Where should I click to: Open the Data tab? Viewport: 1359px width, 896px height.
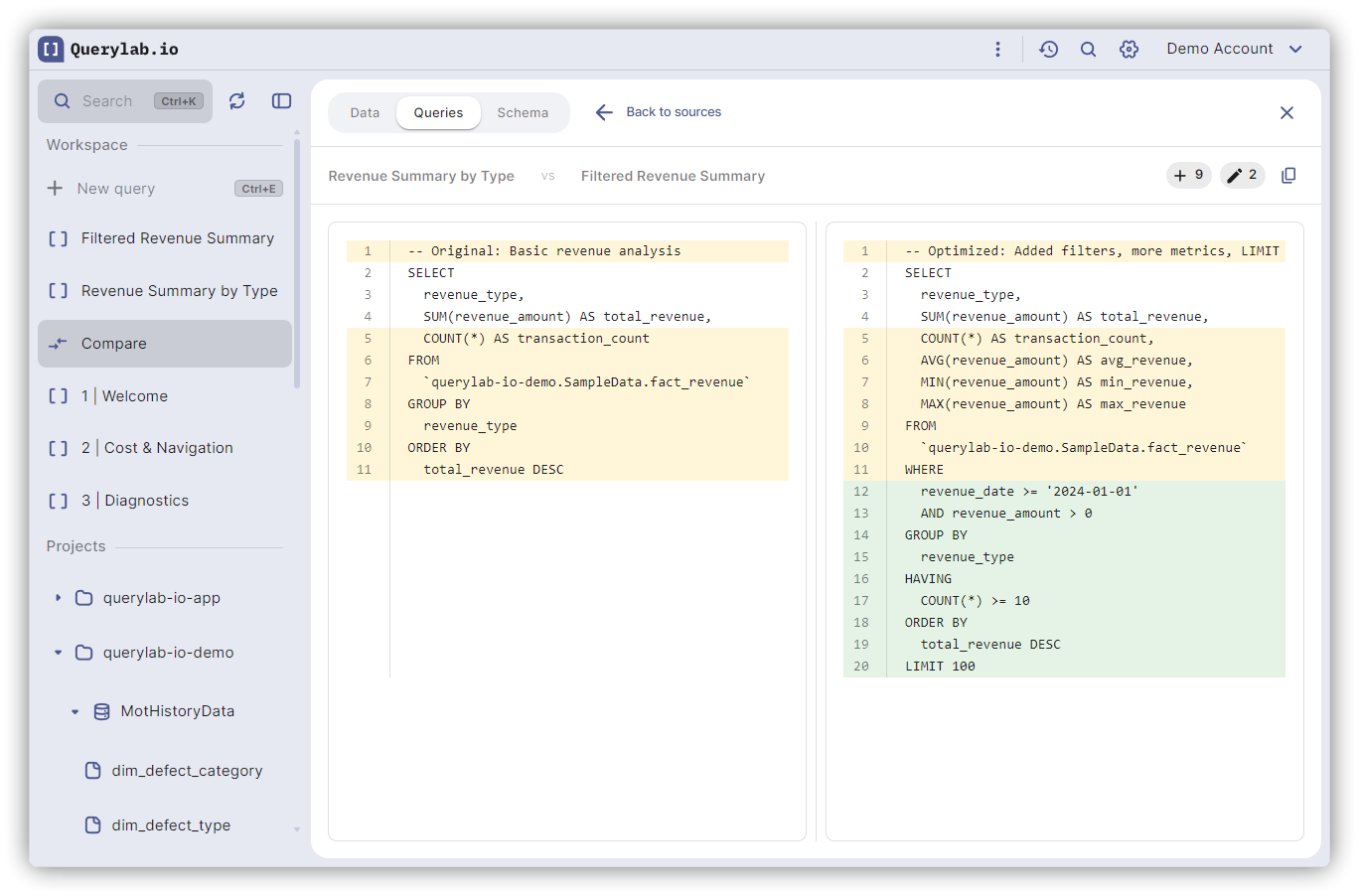(x=365, y=112)
